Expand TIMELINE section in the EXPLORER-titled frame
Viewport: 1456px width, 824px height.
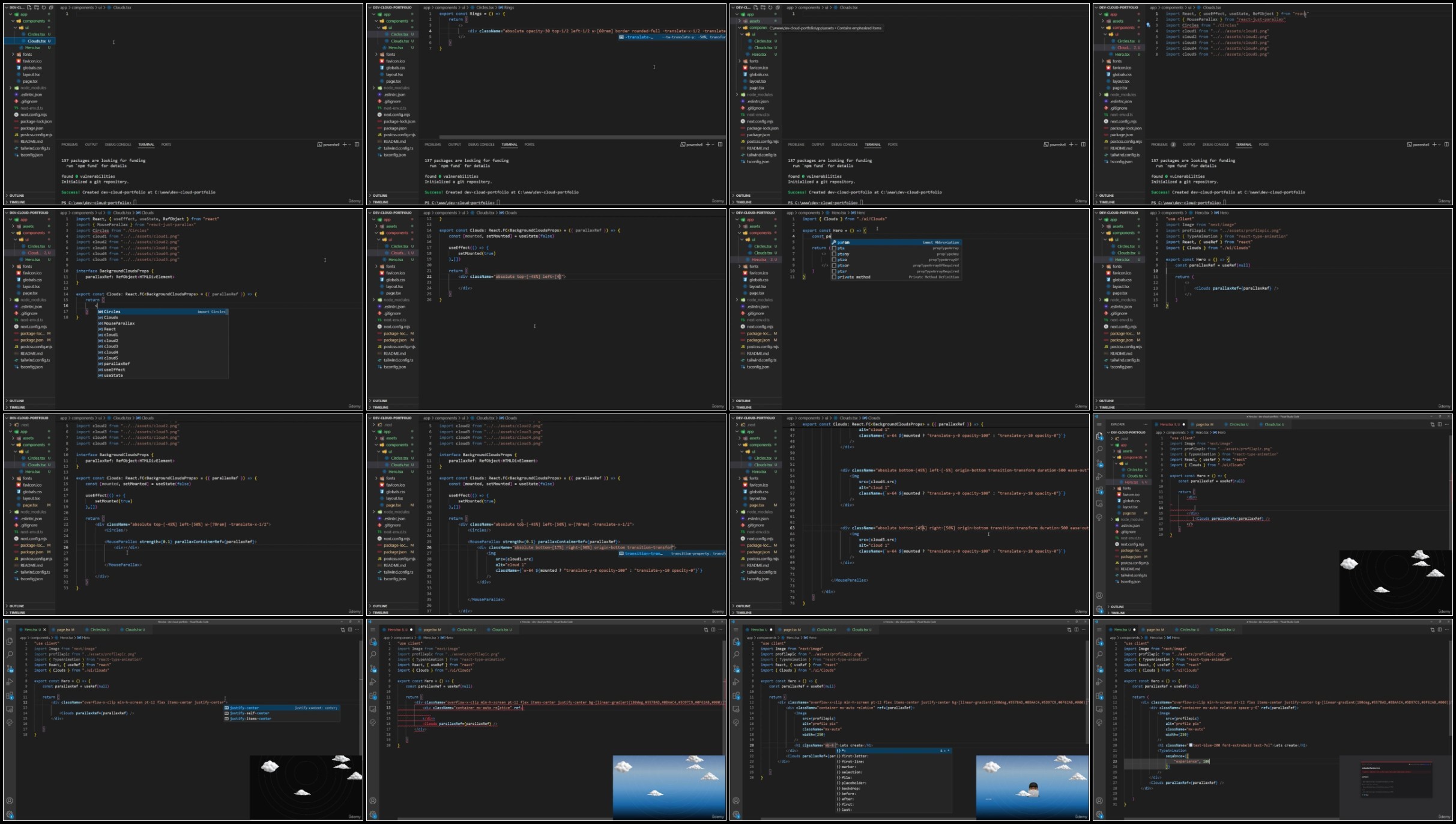click(x=1109, y=613)
